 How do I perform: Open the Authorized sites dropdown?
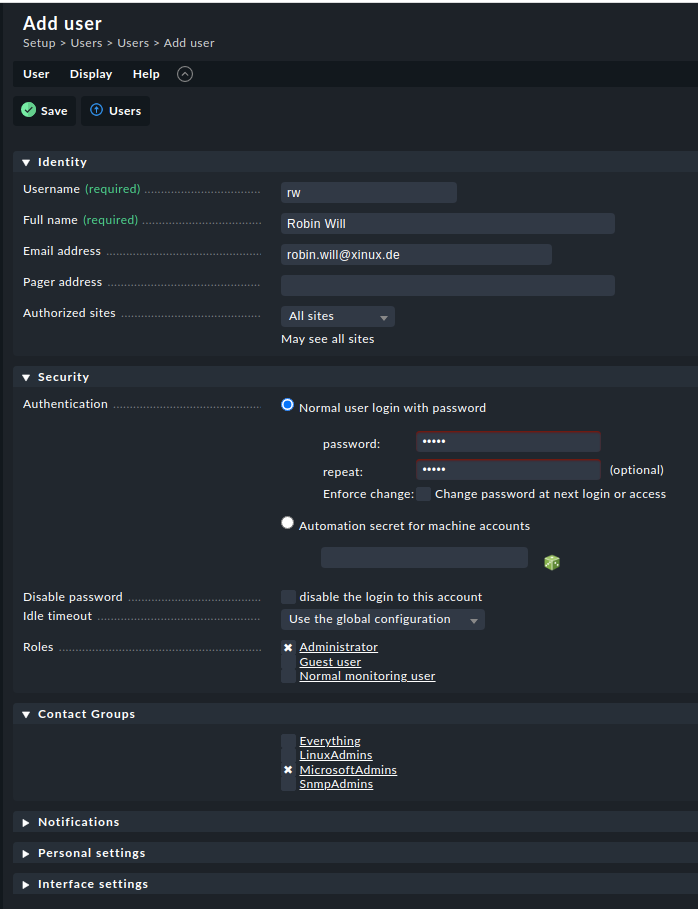pyautogui.click(x=337, y=317)
